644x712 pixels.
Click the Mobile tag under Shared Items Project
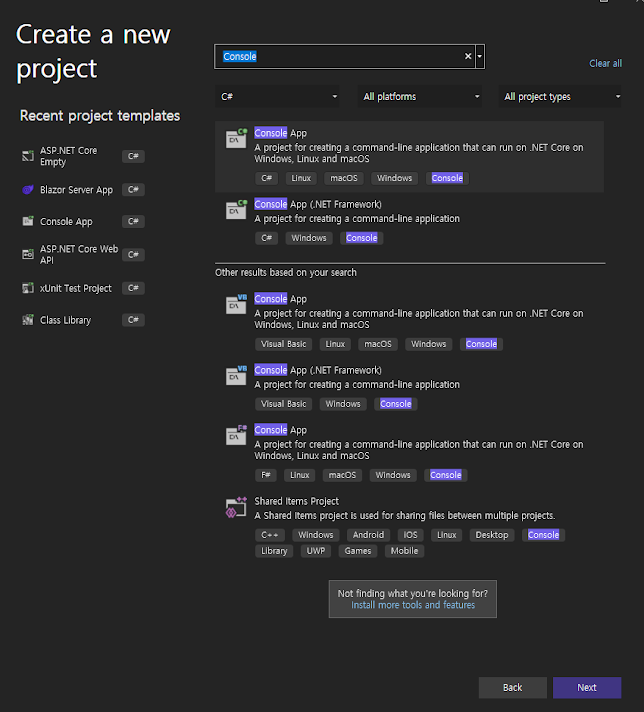404,551
